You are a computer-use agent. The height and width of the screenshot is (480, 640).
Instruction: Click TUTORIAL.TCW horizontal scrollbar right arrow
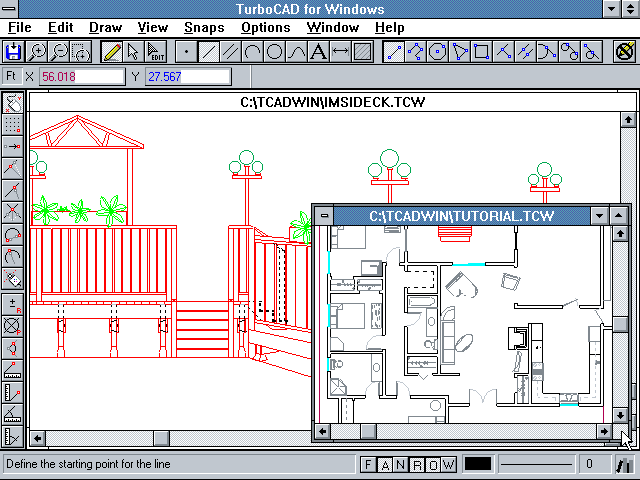click(x=604, y=431)
